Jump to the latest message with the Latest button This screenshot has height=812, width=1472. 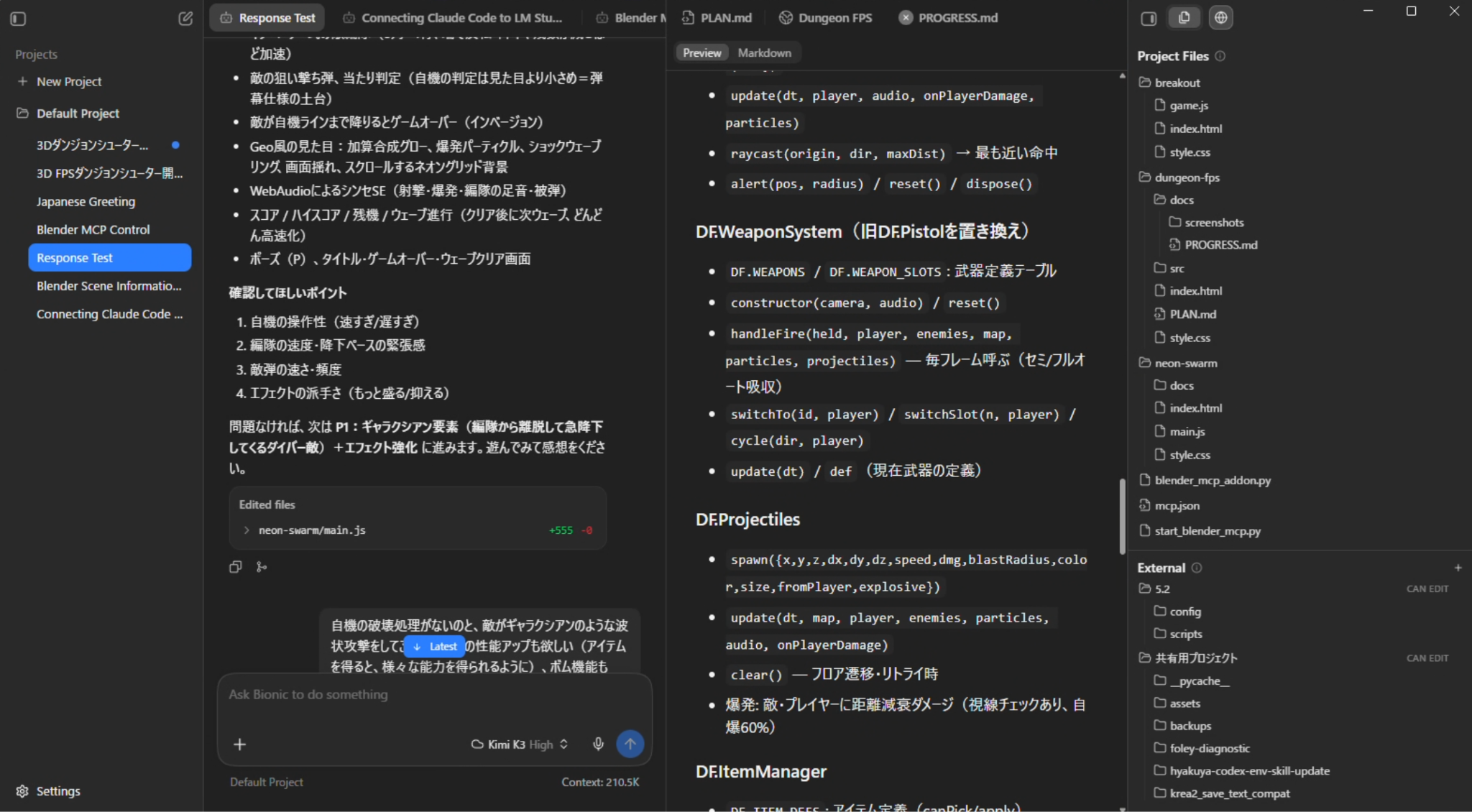point(435,647)
